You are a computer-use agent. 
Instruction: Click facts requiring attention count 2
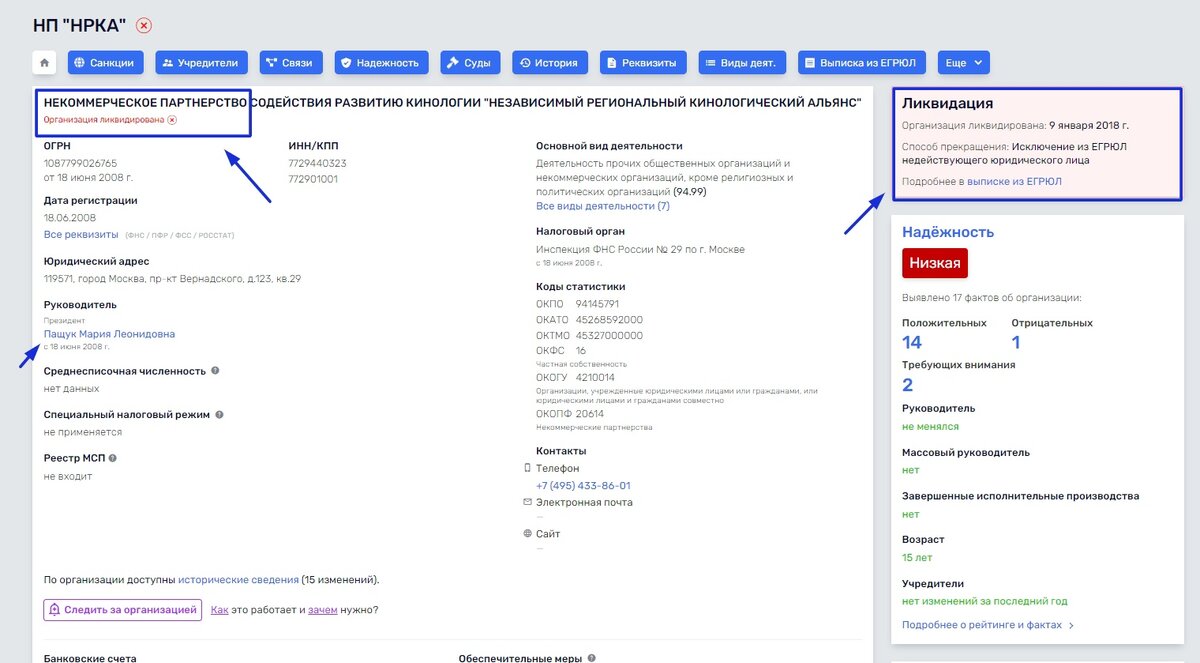[908, 384]
